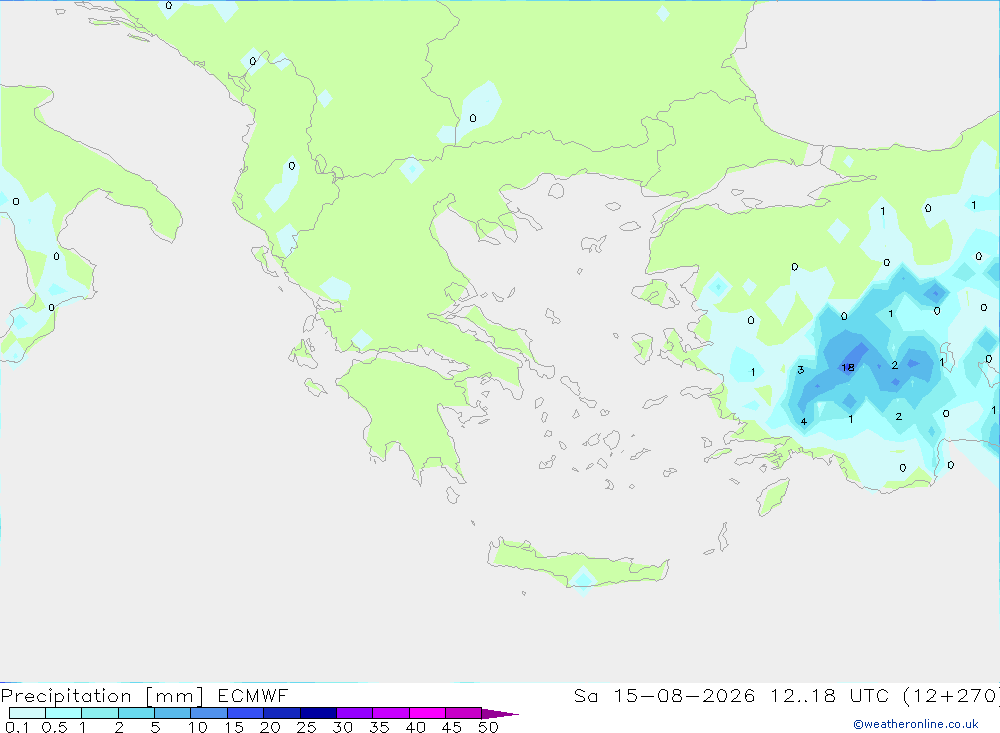The height and width of the screenshot is (733, 1000).
Task: Click the legend label '0.1'
Action: click(17, 727)
